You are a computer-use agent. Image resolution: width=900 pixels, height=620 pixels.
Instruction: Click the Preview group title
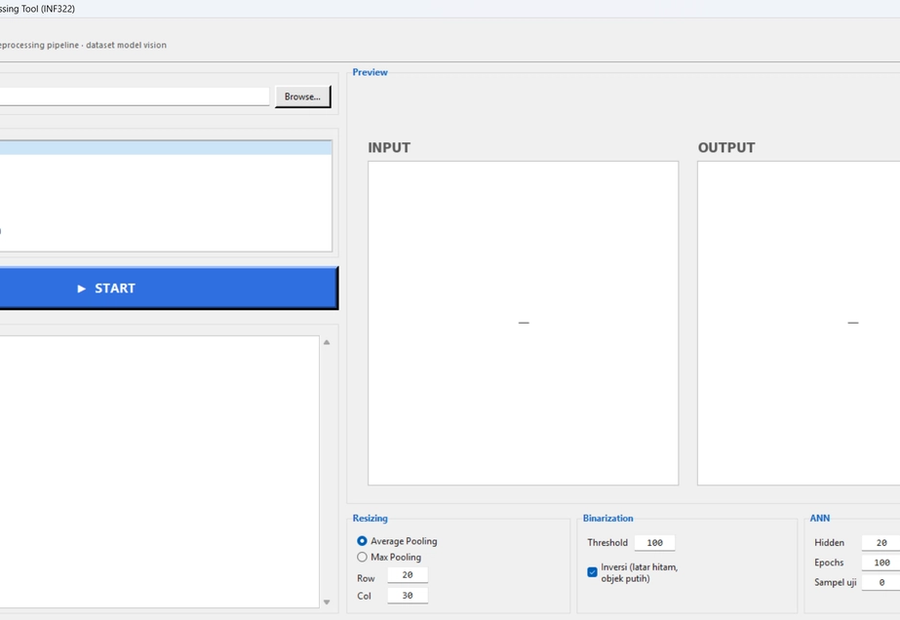[x=370, y=72]
